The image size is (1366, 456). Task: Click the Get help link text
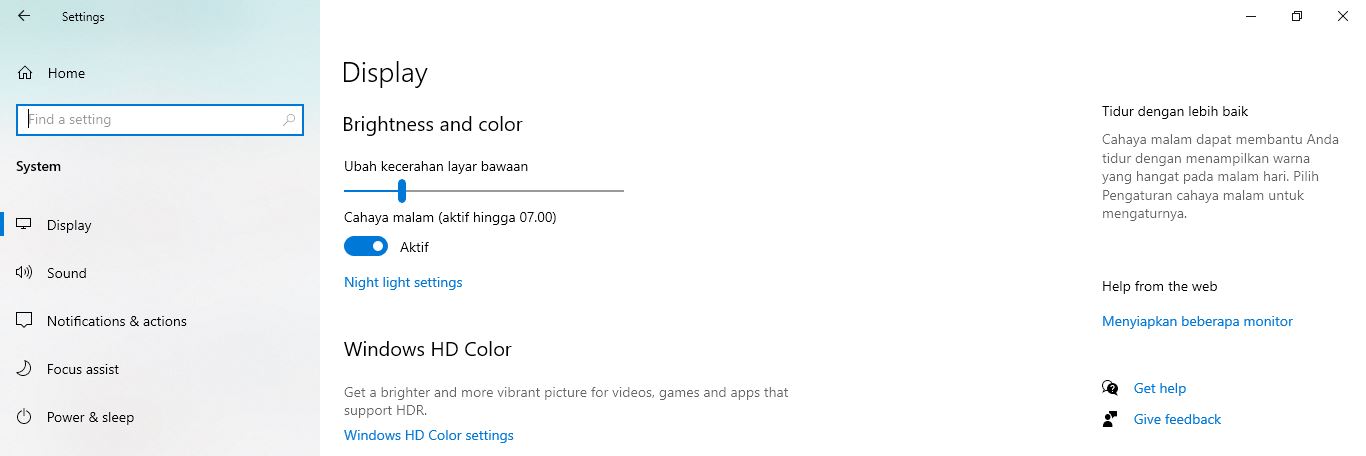click(1159, 388)
